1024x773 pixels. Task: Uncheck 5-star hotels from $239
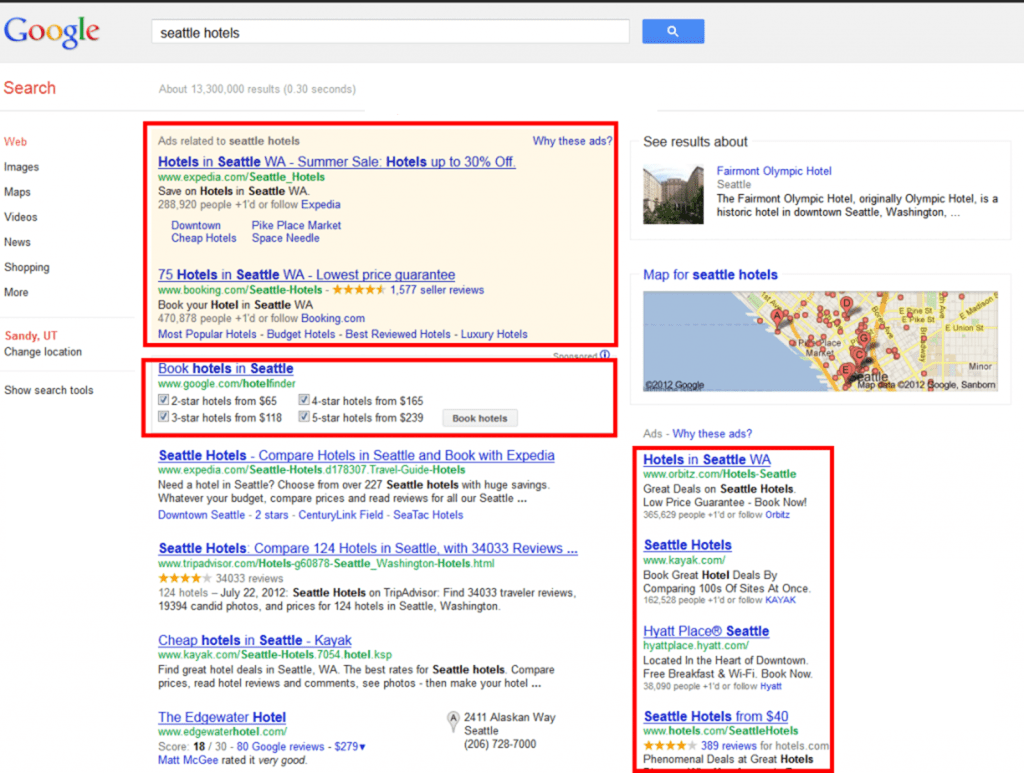pyautogui.click(x=304, y=417)
